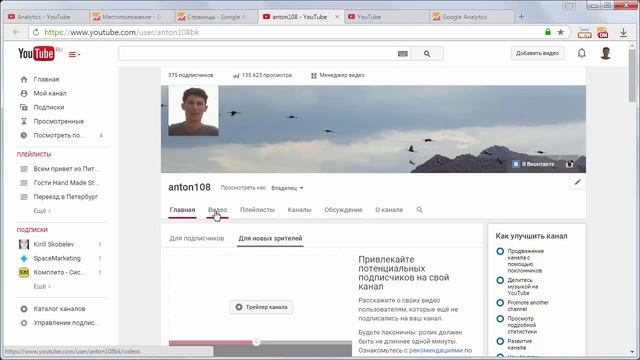Open the Instagram icon on the banner
Image resolution: width=640 pixels, height=360 pixels.
tap(569, 164)
